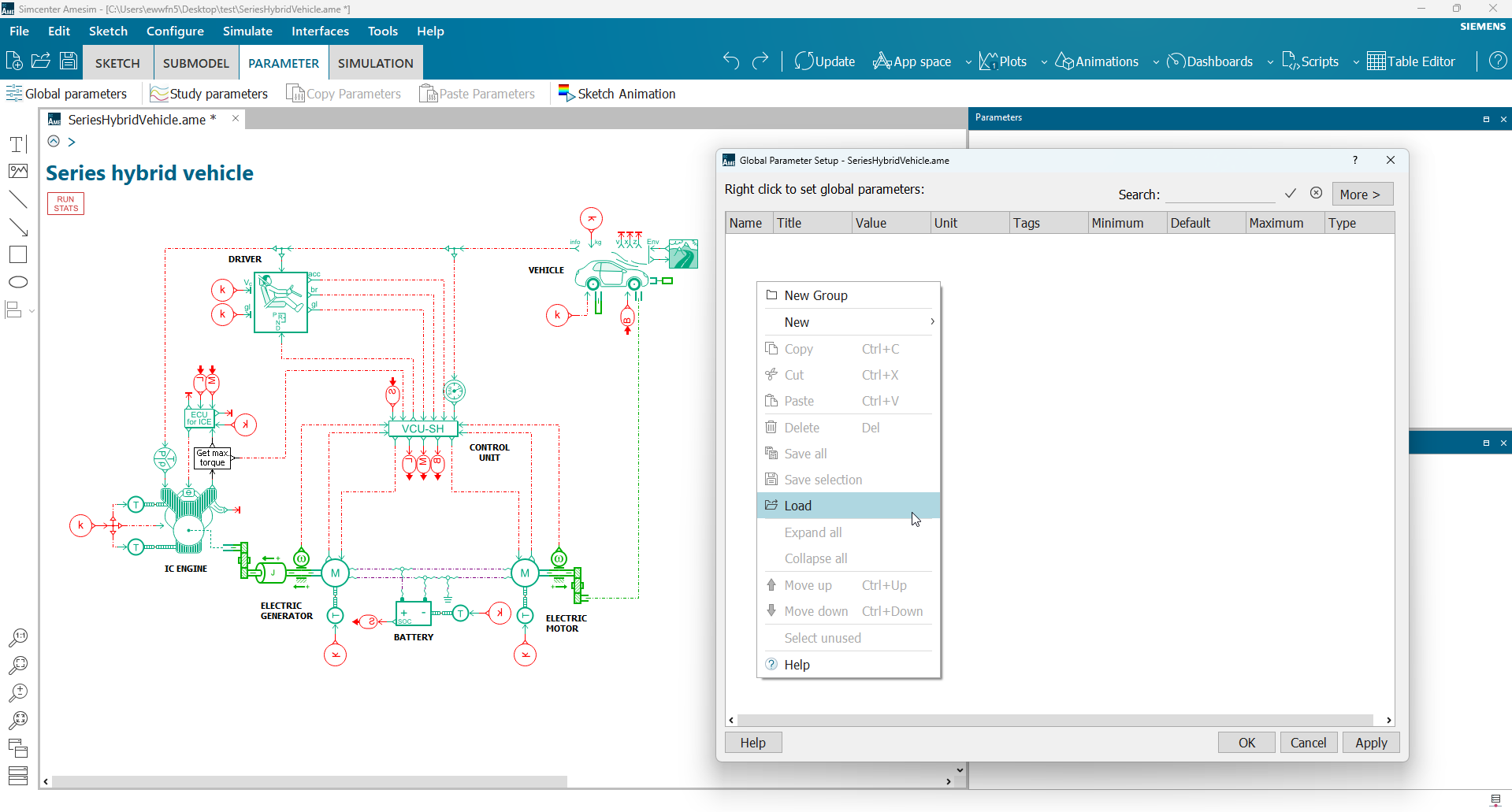1512x812 pixels.
Task: Click the Save file icon
Action: click(69, 61)
